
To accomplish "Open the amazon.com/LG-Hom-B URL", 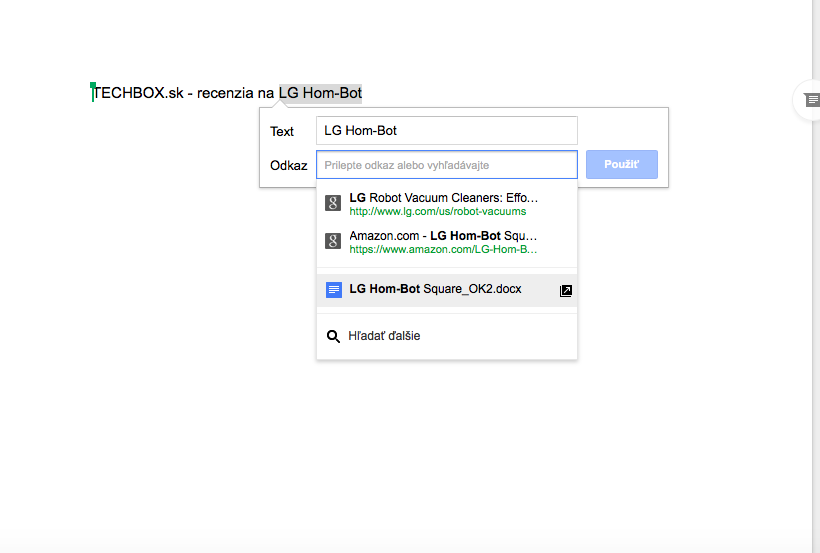I will click(x=443, y=250).
